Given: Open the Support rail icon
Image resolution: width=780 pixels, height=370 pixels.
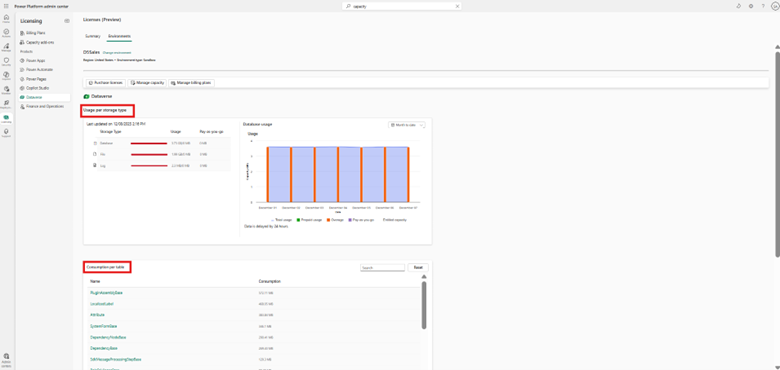Looking at the screenshot, I should pyautogui.click(x=6, y=133).
